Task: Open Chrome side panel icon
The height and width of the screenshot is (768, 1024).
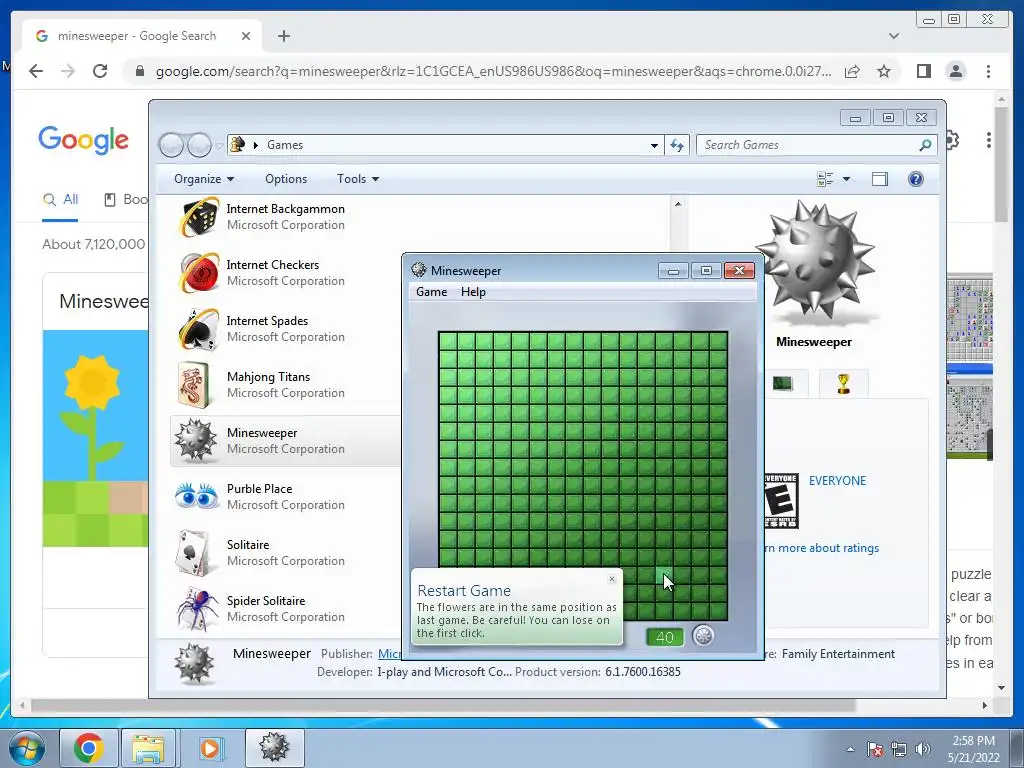Action: pyautogui.click(x=923, y=71)
